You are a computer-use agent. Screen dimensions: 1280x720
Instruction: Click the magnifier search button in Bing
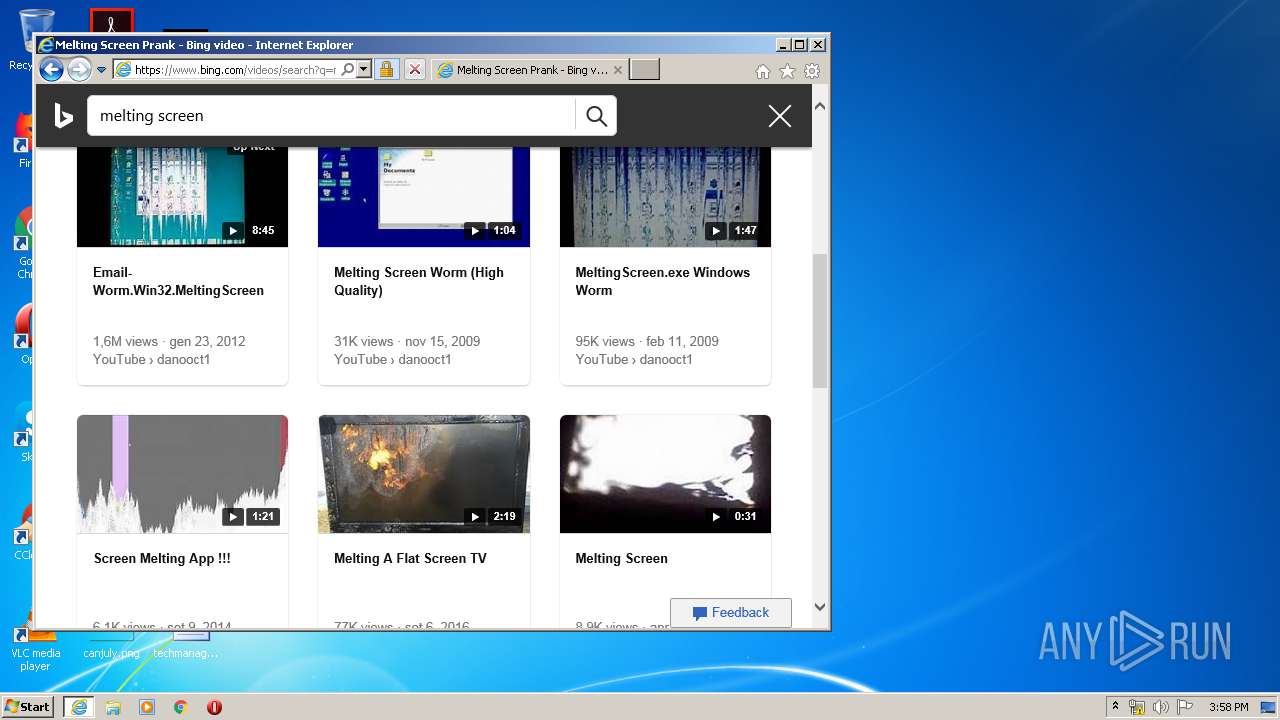click(596, 116)
